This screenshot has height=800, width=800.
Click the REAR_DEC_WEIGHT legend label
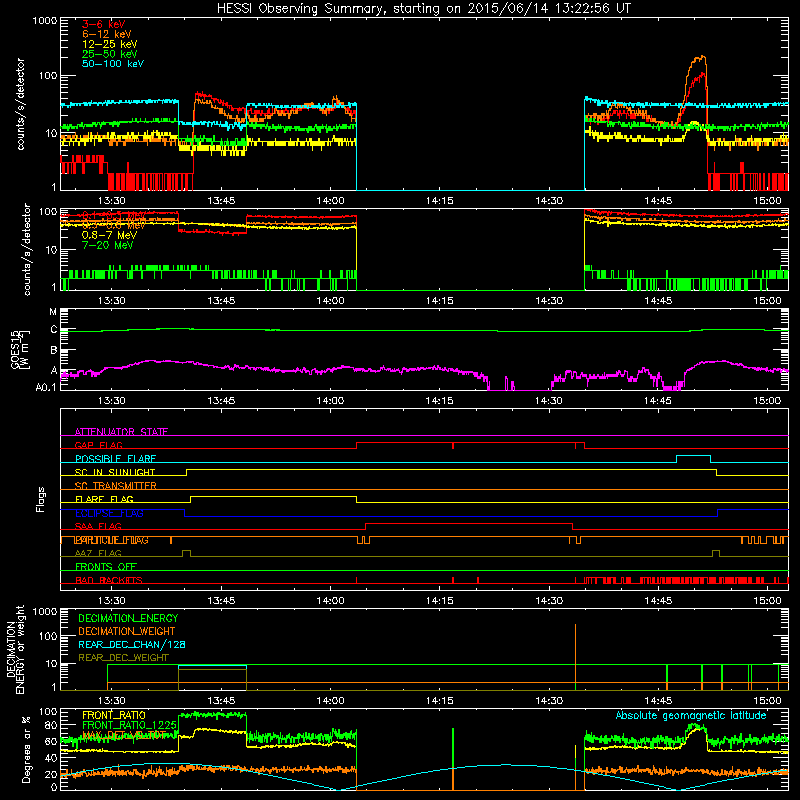pyautogui.click(x=123, y=658)
